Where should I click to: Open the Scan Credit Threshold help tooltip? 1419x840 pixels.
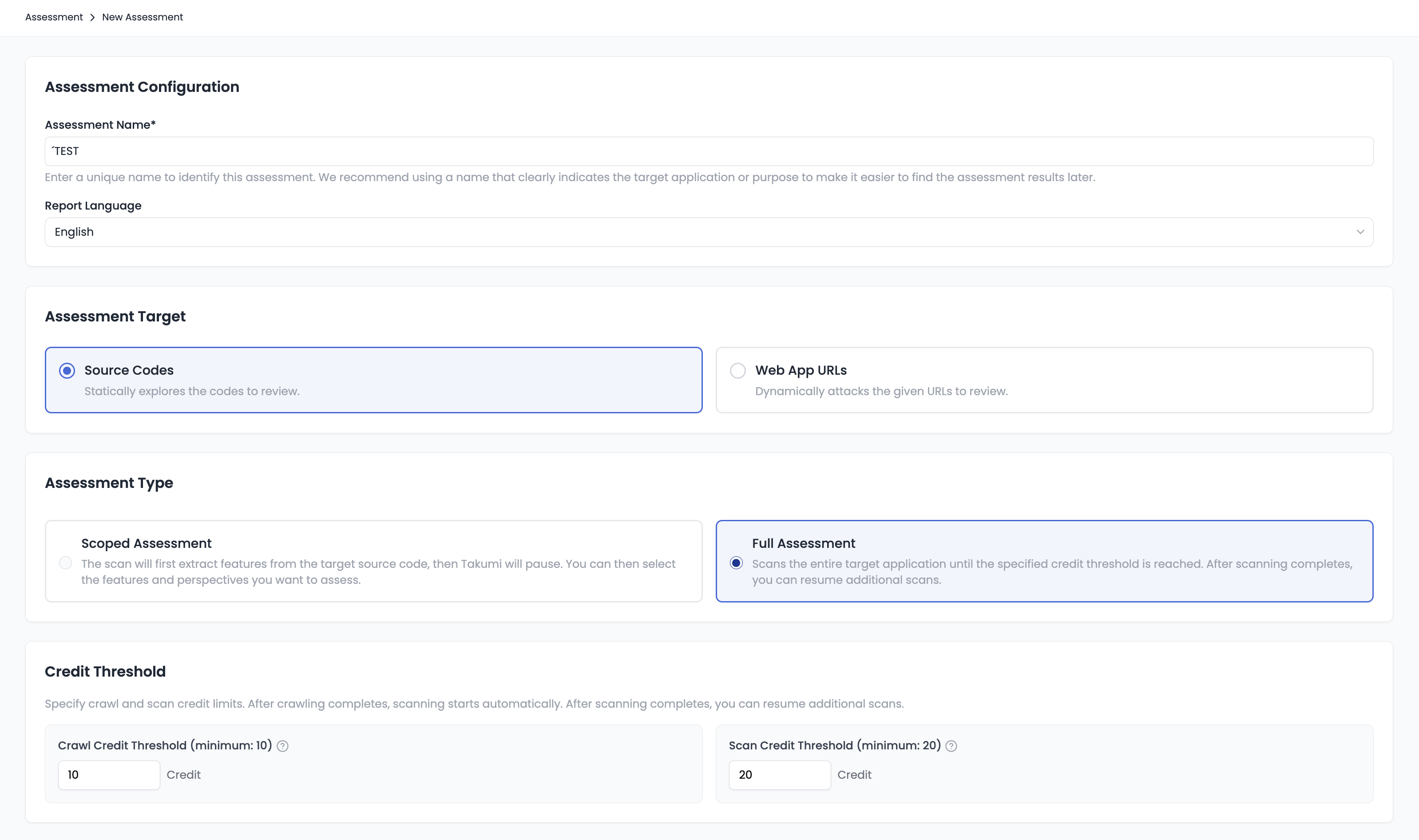coord(951,746)
